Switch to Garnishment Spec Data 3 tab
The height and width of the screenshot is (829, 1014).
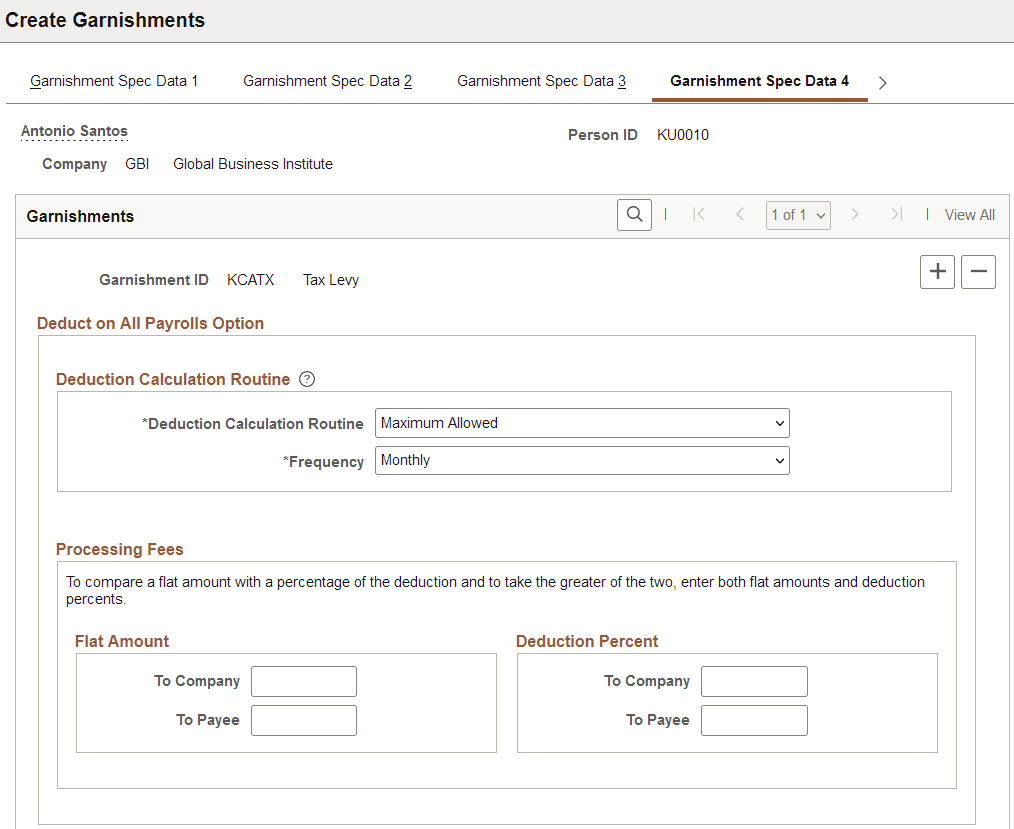pos(541,82)
